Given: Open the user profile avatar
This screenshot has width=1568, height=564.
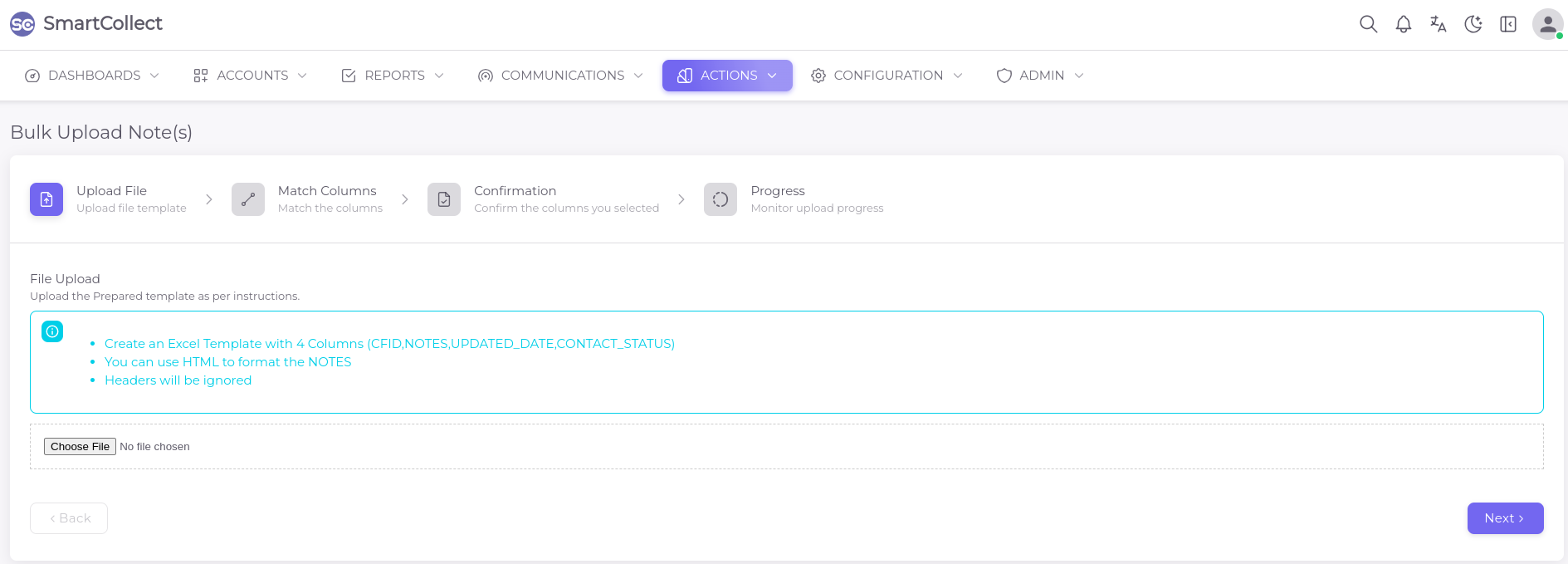Looking at the screenshot, I should click(x=1547, y=24).
